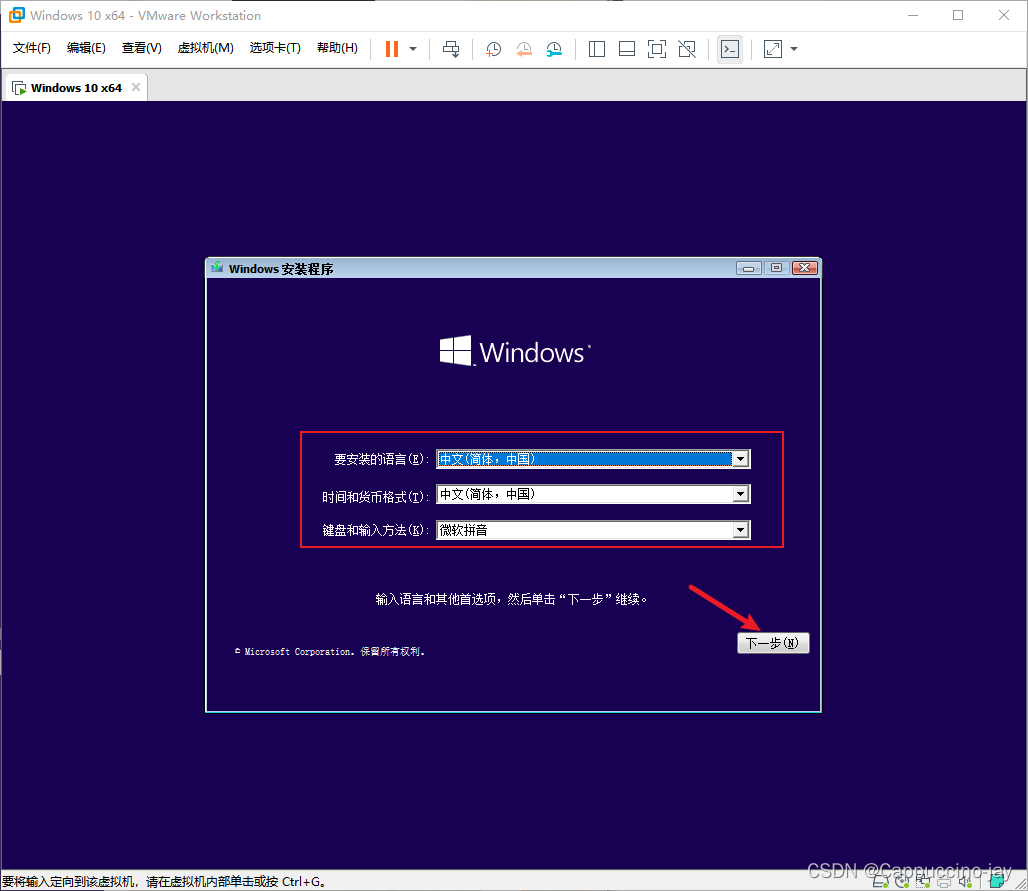Click the network adapter status icon
Image resolution: width=1028 pixels, height=891 pixels.
[x=923, y=882]
